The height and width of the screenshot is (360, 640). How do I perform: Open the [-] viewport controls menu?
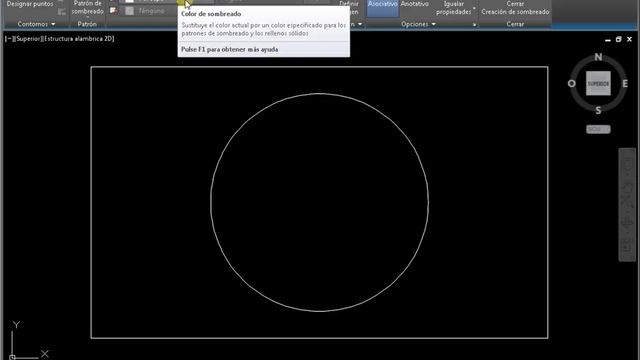click(8, 39)
